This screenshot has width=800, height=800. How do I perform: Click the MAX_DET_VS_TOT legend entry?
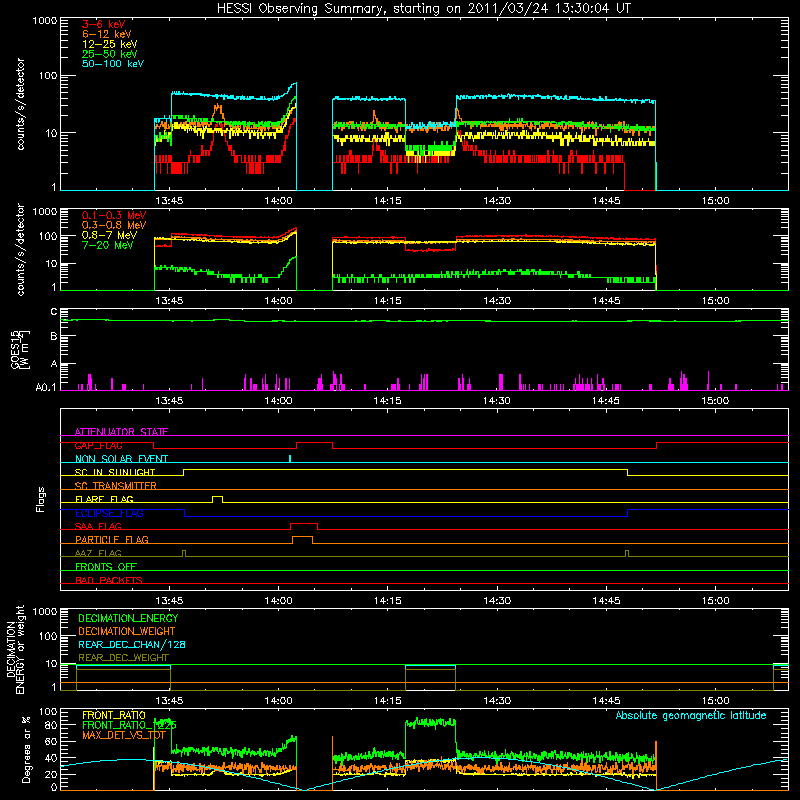click(x=123, y=735)
